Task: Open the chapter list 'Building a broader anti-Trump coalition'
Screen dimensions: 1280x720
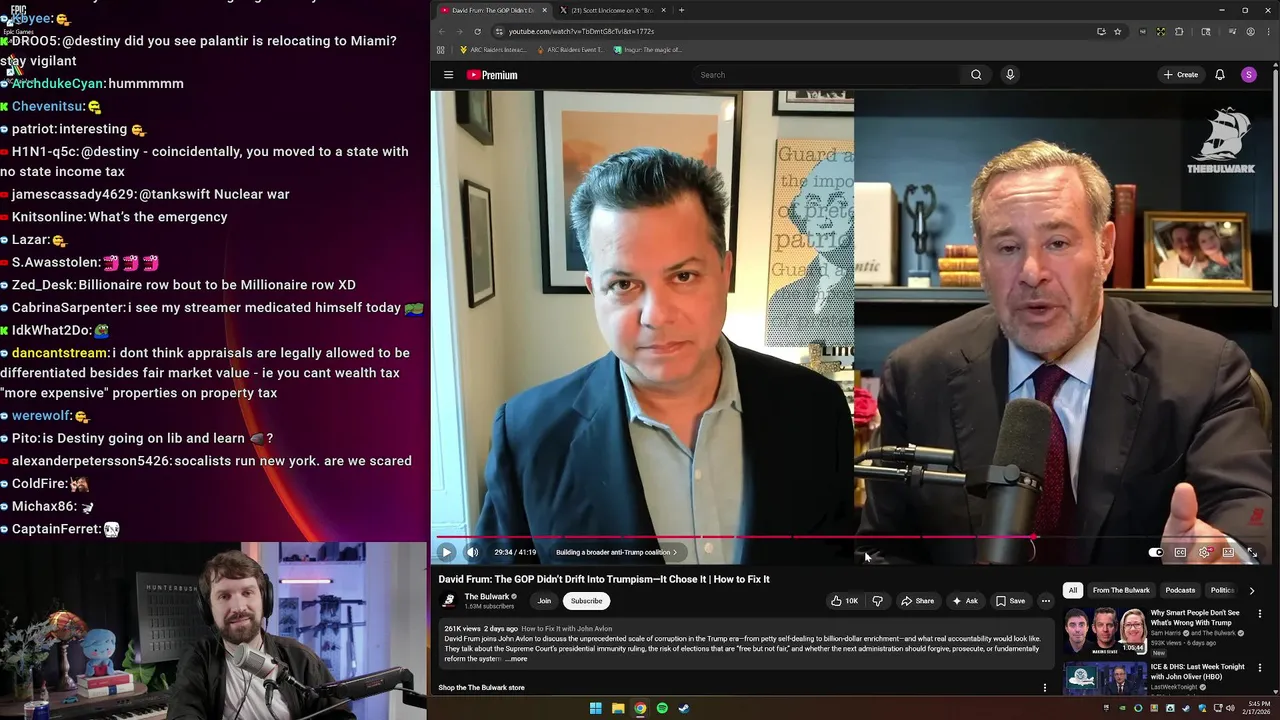Action: (616, 552)
